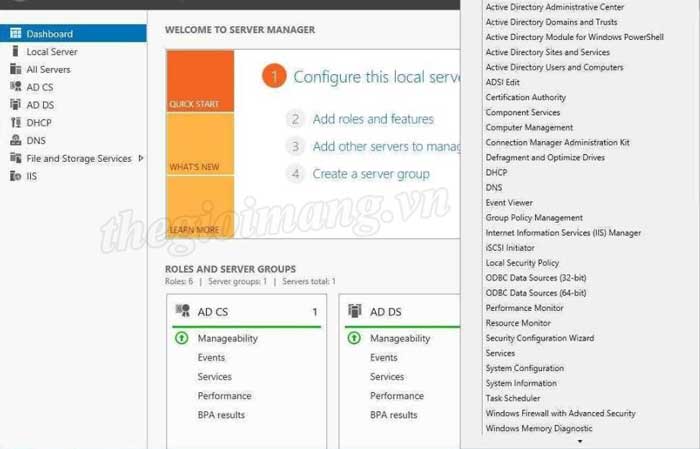Click AD DS Manageability green status icon
Image resolution: width=700 pixels, height=449 pixels.
click(354, 338)
